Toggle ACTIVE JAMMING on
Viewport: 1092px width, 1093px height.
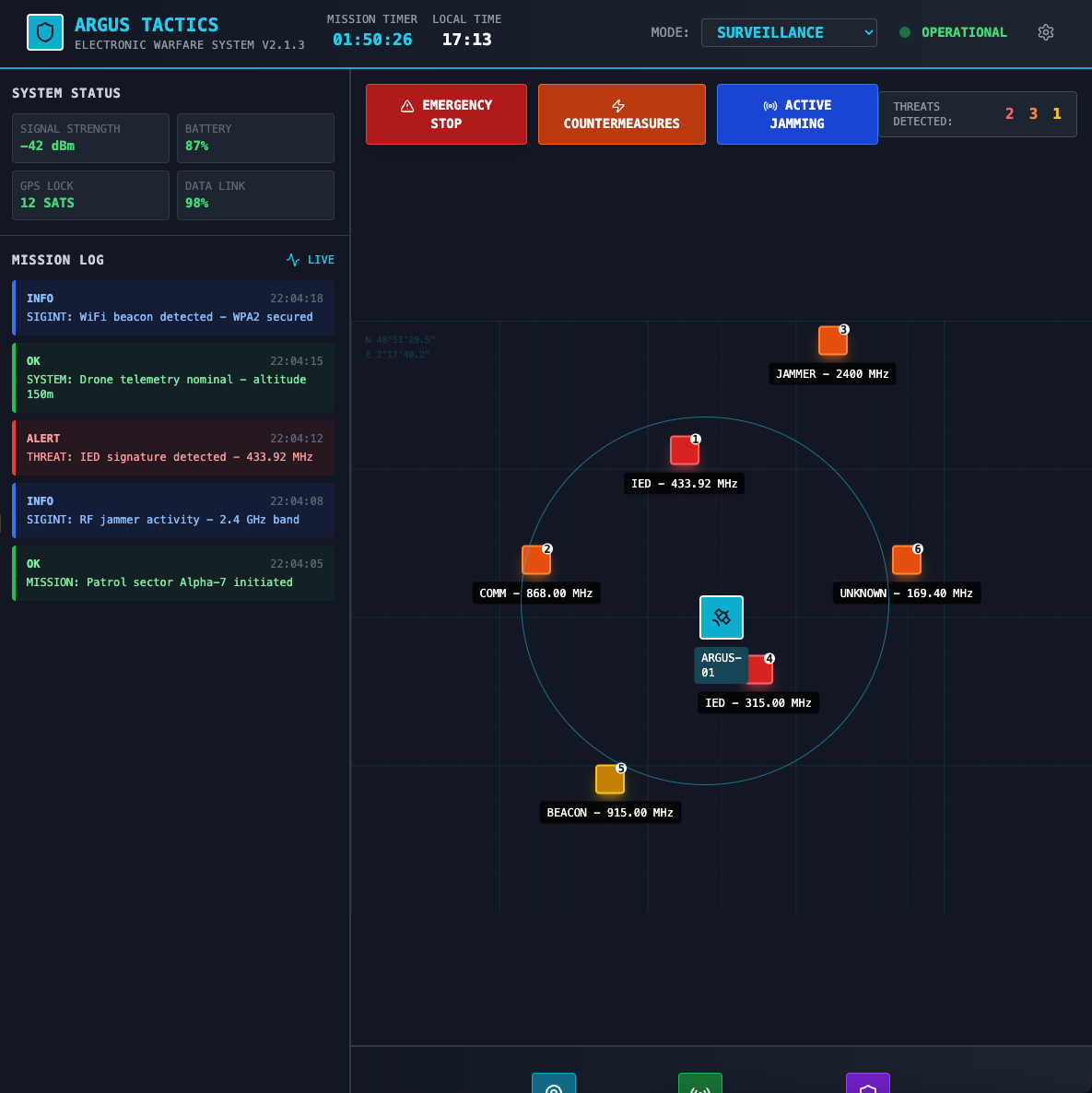click(x=797, y=114)
